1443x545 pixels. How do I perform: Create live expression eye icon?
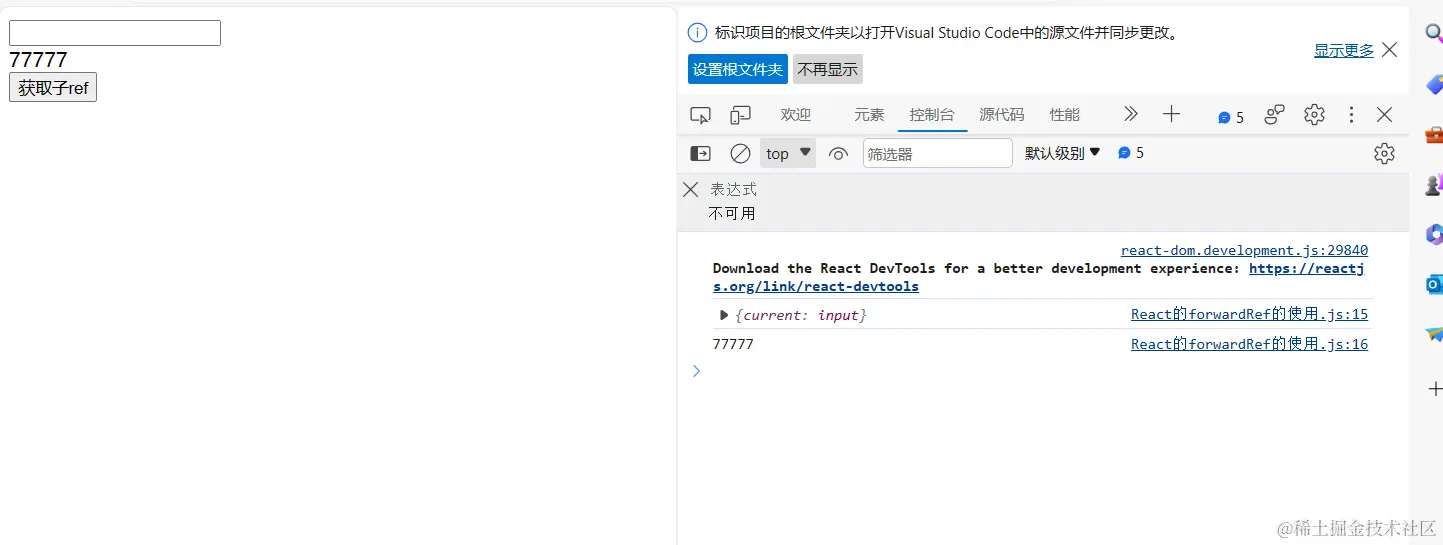point(838,153)
